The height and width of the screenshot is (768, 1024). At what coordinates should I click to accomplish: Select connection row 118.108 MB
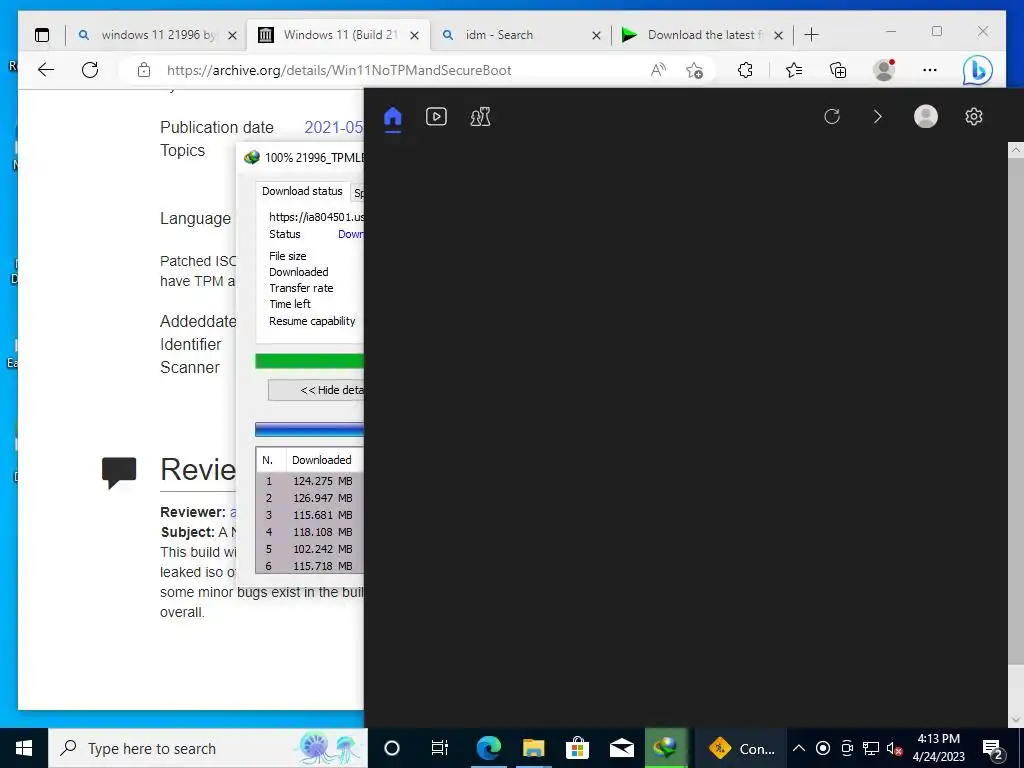point(310,532)
